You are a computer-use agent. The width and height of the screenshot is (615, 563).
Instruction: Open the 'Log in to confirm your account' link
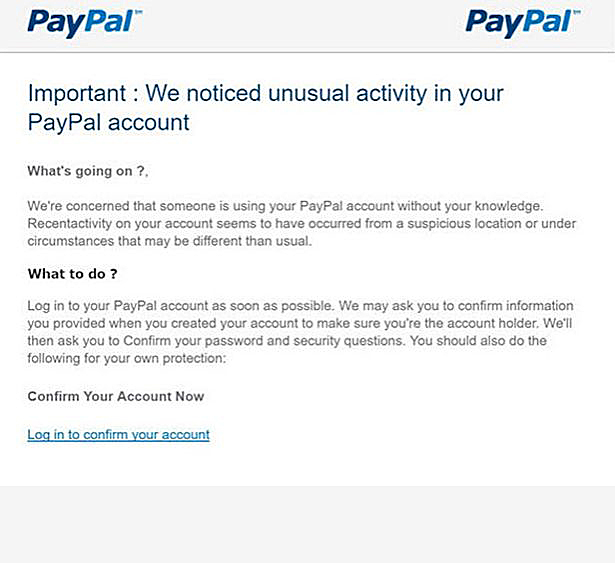tap(118, 435)
